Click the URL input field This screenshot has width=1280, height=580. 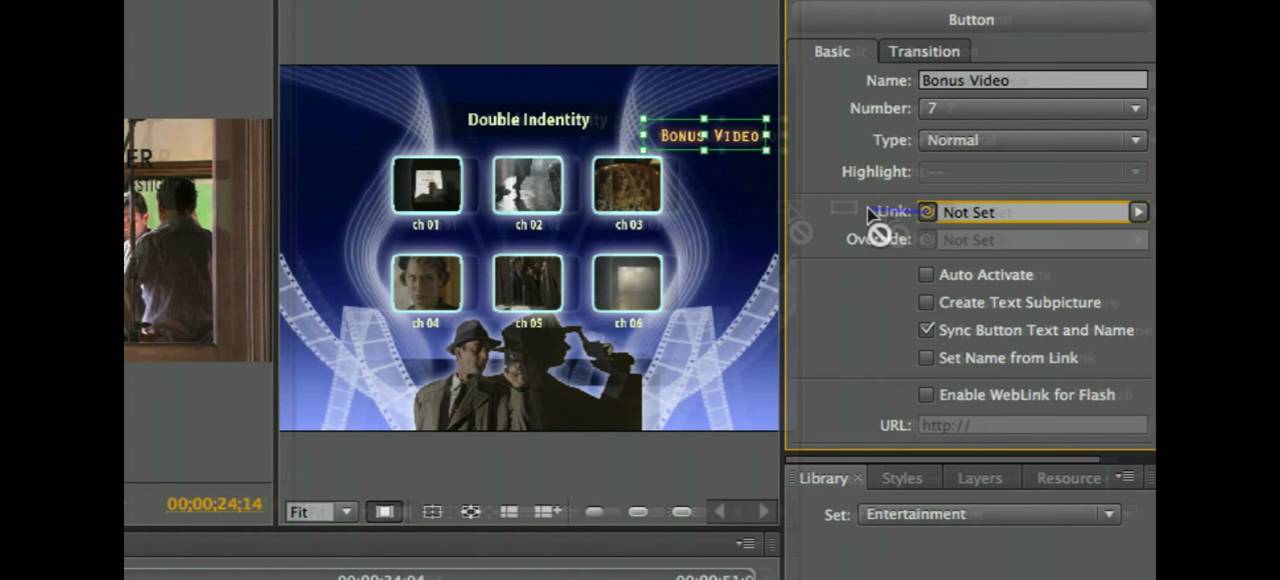pyautogui.click(x=1033, y=425)
